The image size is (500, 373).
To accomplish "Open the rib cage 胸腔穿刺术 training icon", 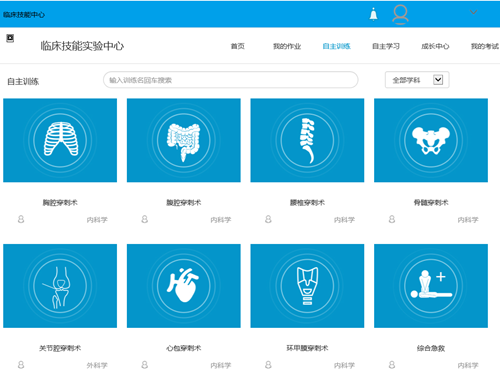I will point(60,140).
